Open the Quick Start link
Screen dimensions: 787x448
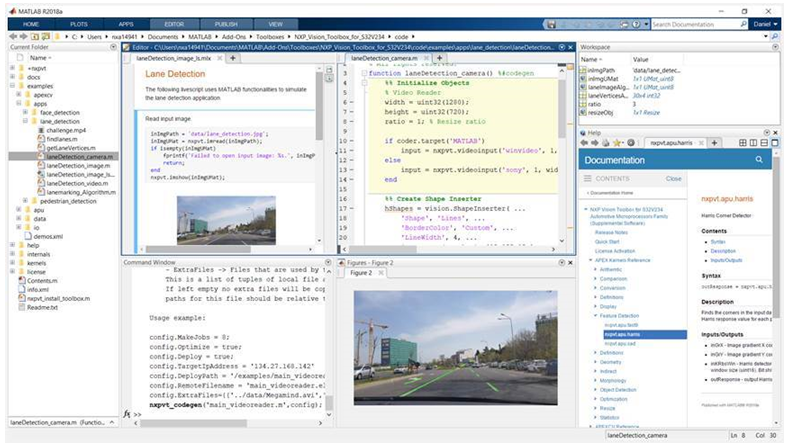607,241
